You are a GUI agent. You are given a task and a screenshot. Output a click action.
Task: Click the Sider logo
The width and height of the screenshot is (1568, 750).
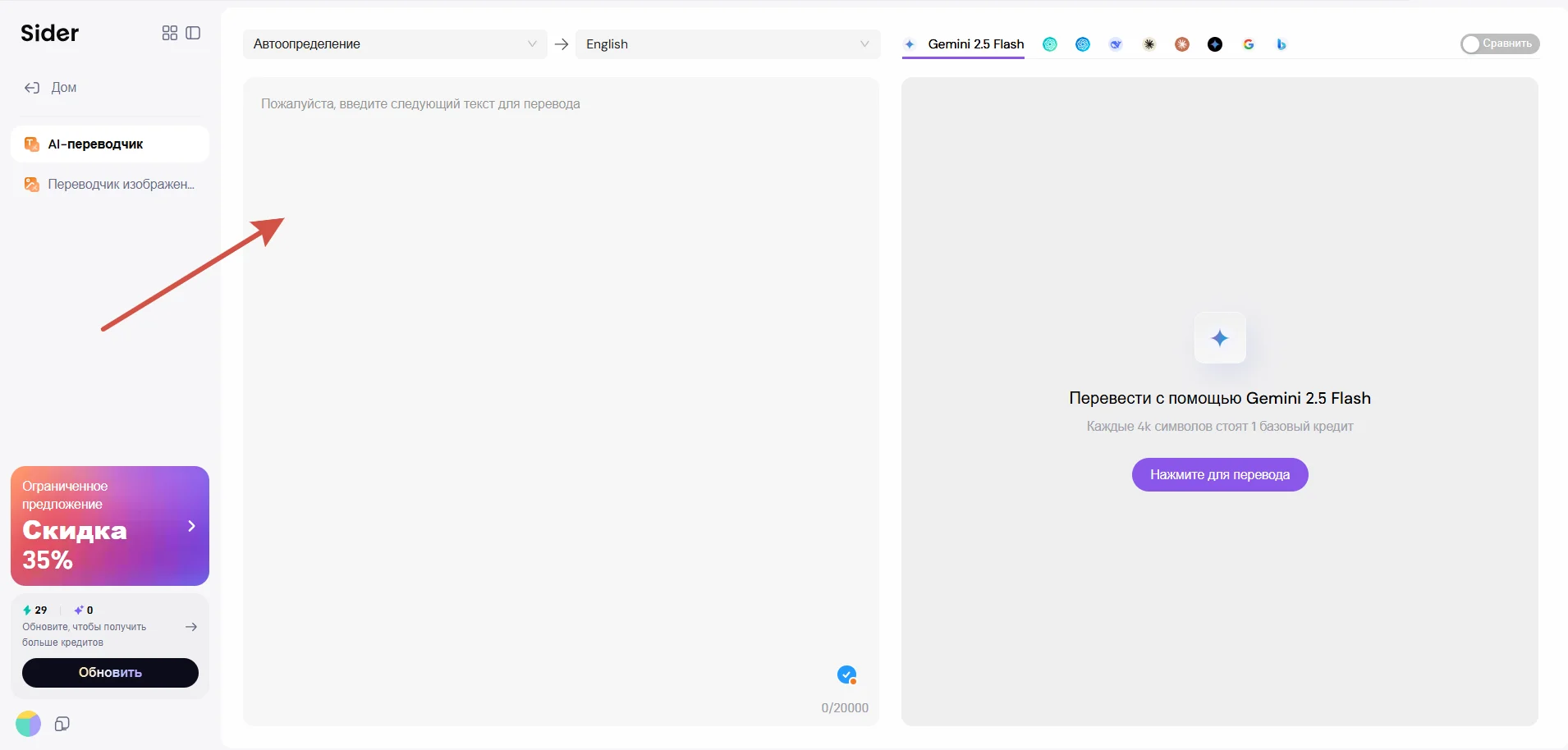point(50,33)
